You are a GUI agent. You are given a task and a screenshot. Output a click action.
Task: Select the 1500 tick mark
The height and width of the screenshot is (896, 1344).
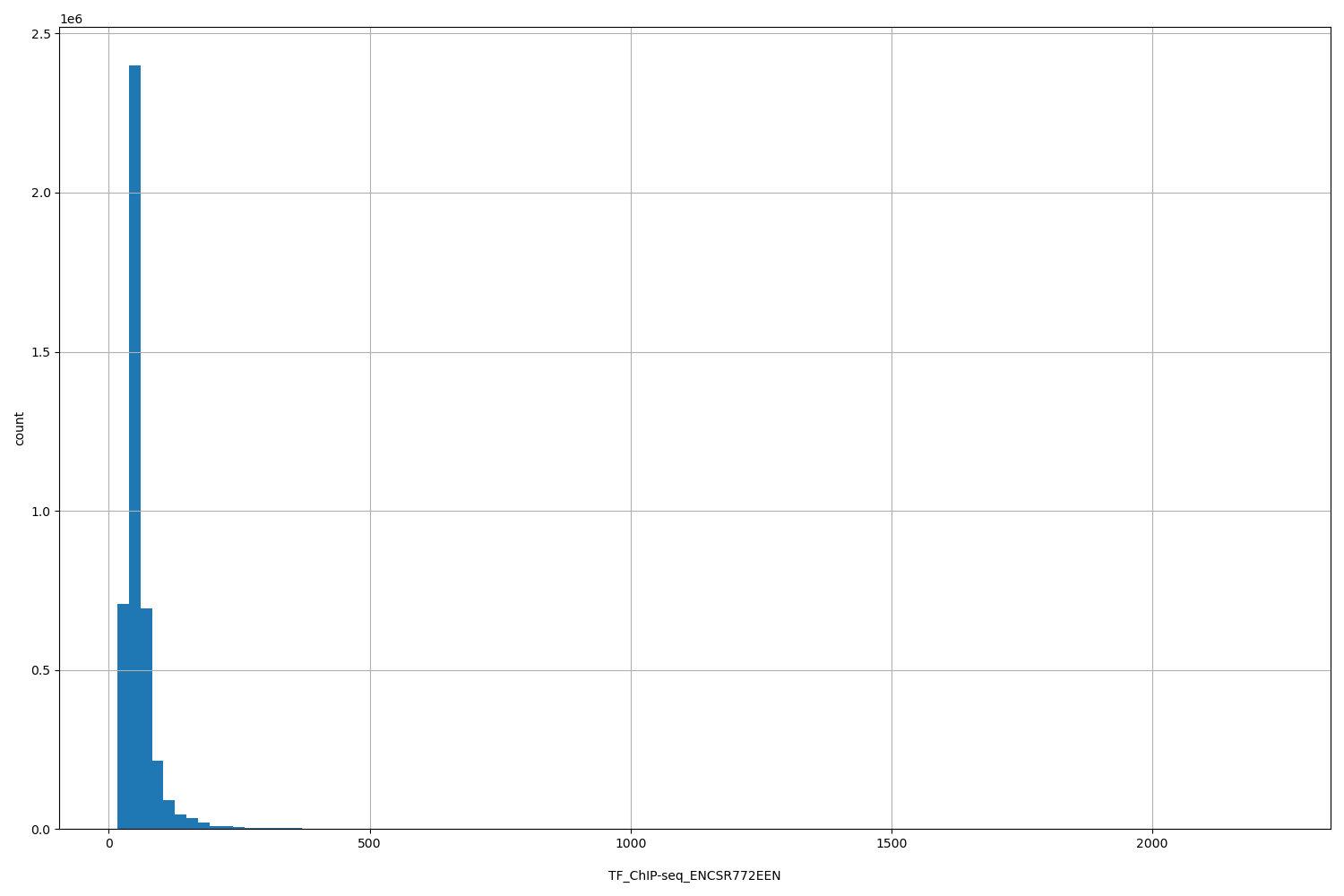click(892, 832)
